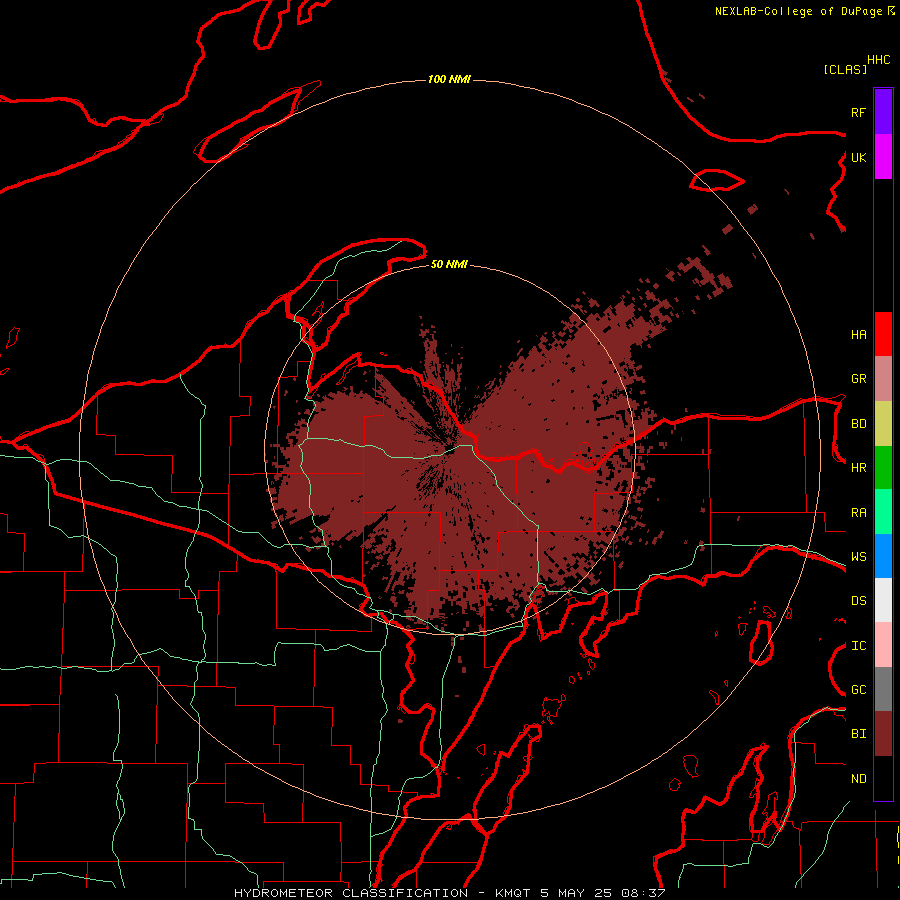Click the ND black legend swatch

coord(883,778)
